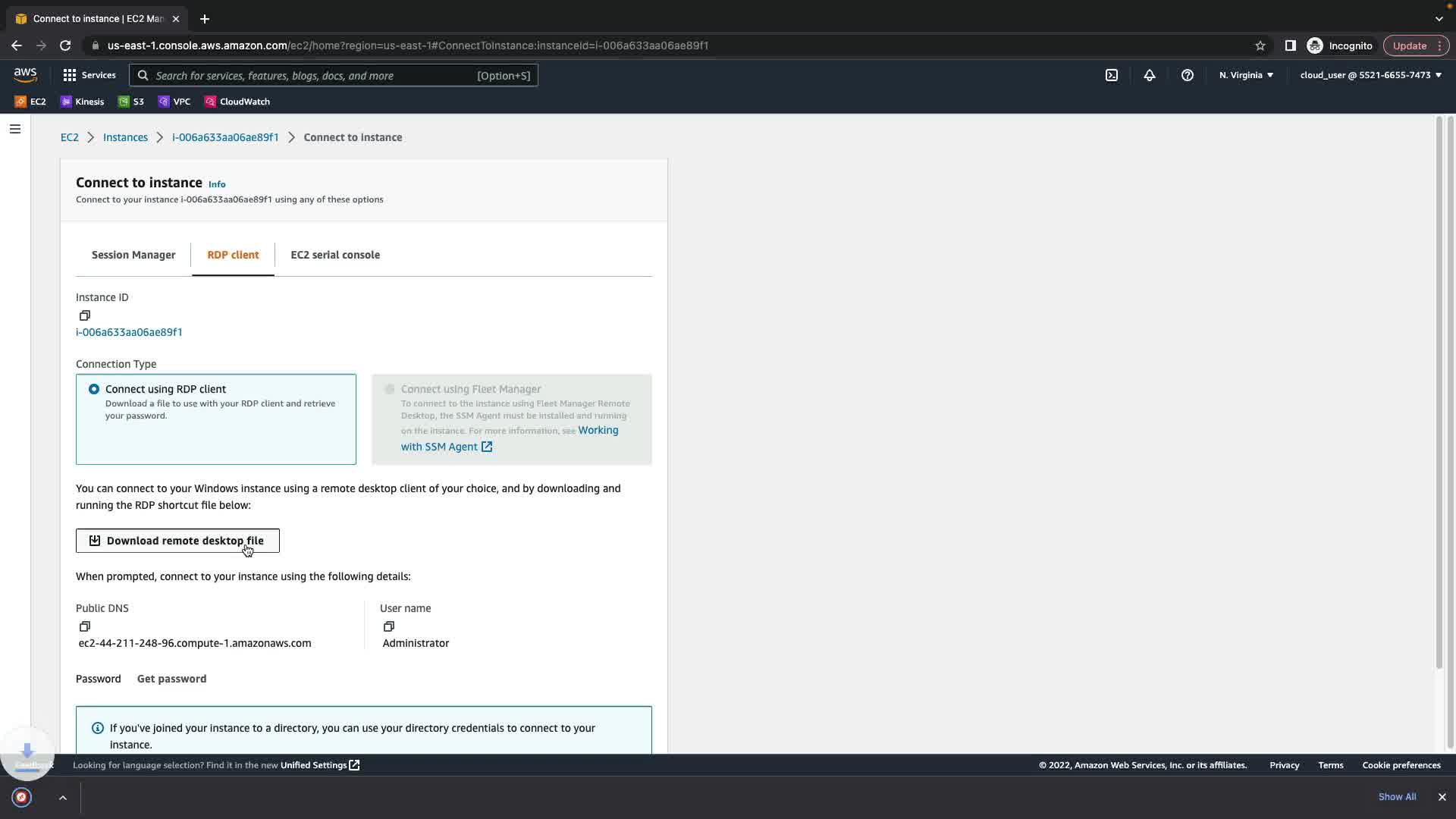Screen dimensions: 1456x819
Task: Click the EC2 shortcut in favorites bar
Action: click(x=30, y=102)
